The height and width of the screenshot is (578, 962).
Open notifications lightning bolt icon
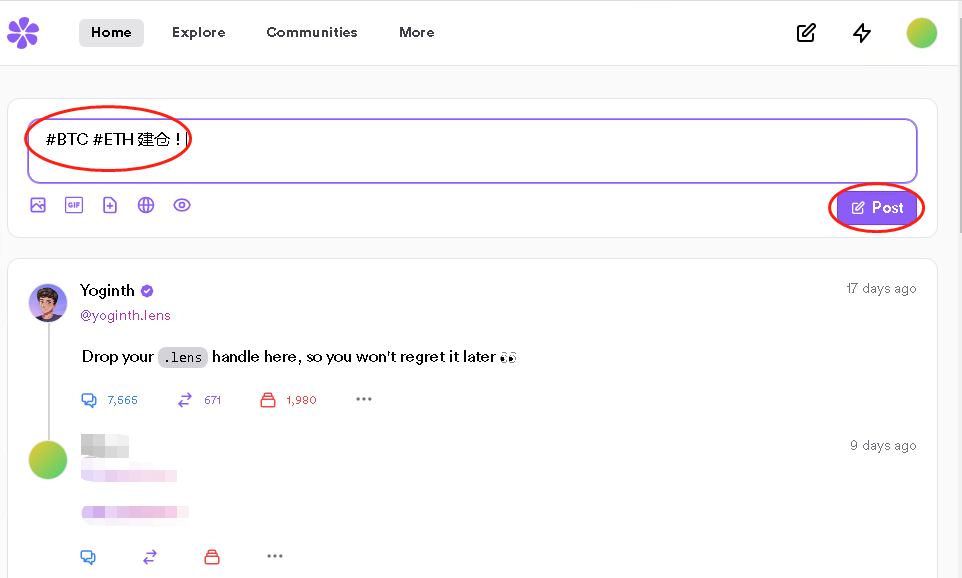(x=862, y=33)
